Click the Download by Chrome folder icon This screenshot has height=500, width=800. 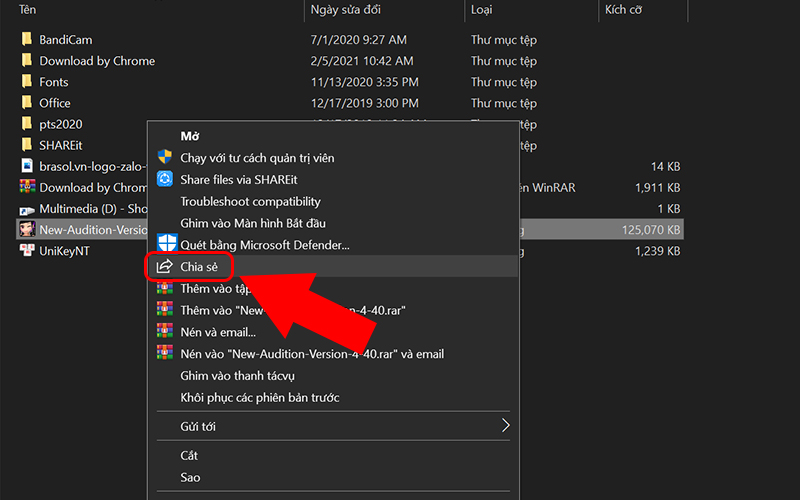point(27,60)
